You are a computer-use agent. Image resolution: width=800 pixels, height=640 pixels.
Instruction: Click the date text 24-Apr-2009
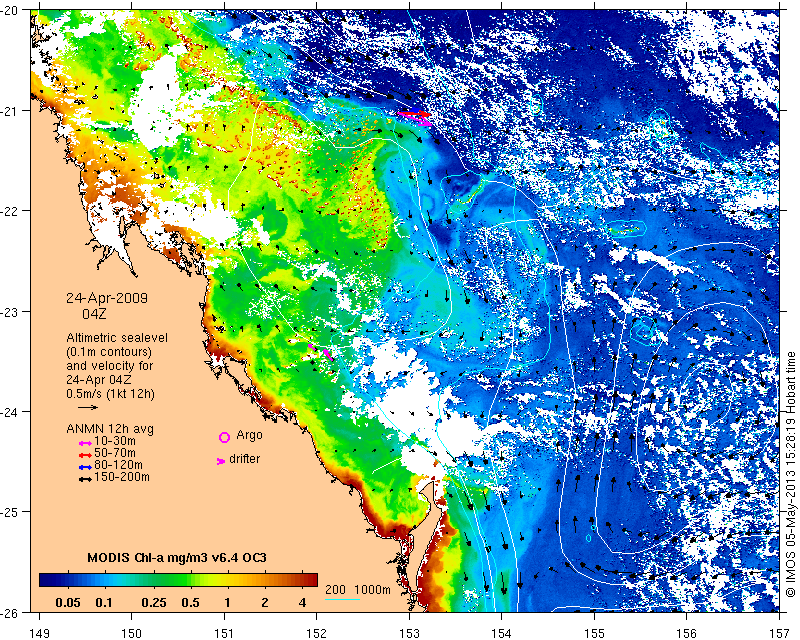[x=107, y=298]
